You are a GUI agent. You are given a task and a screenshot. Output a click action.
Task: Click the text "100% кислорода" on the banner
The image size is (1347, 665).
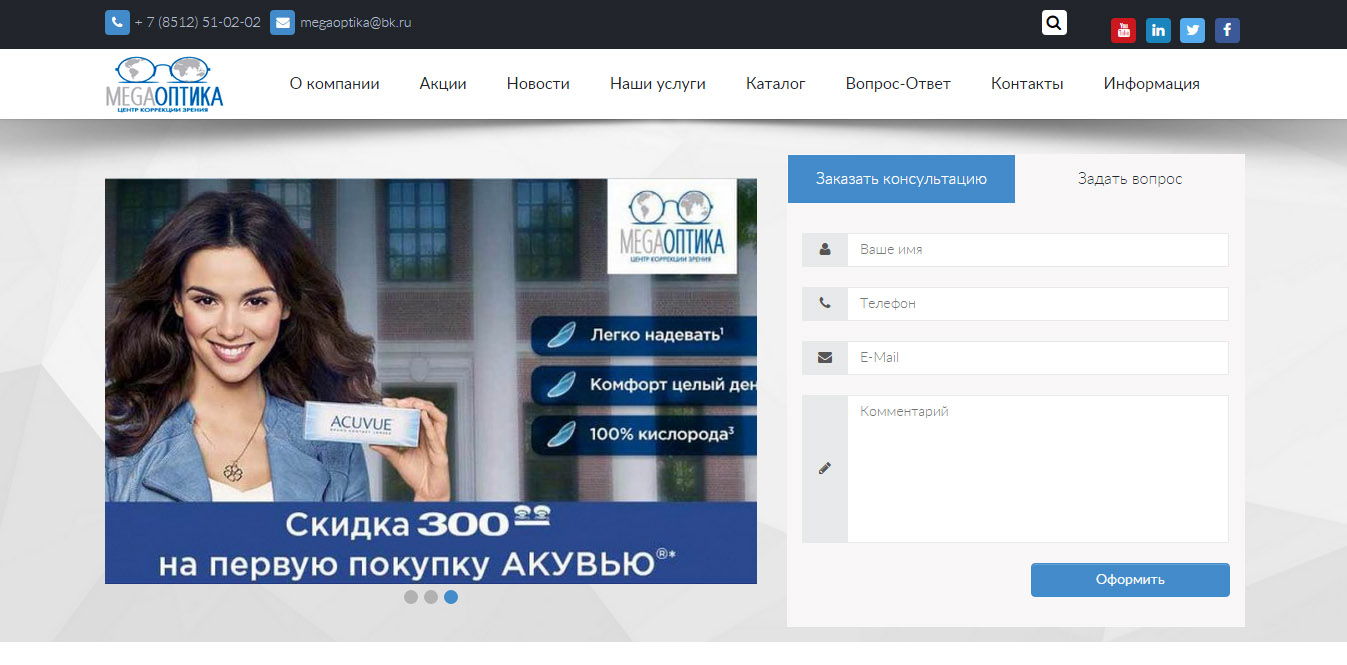click(663, 434)
